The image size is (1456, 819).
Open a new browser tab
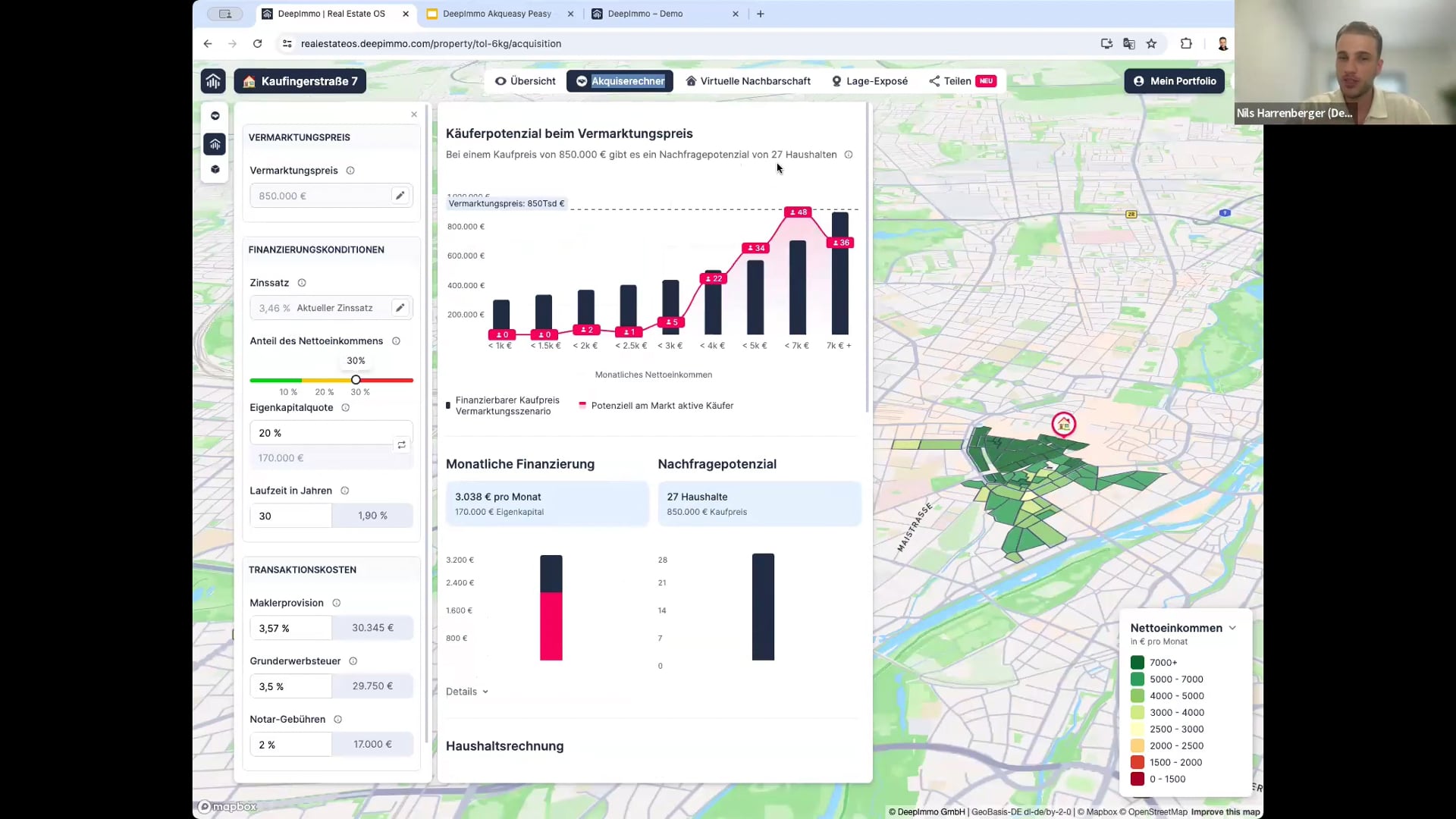point(761,14)
